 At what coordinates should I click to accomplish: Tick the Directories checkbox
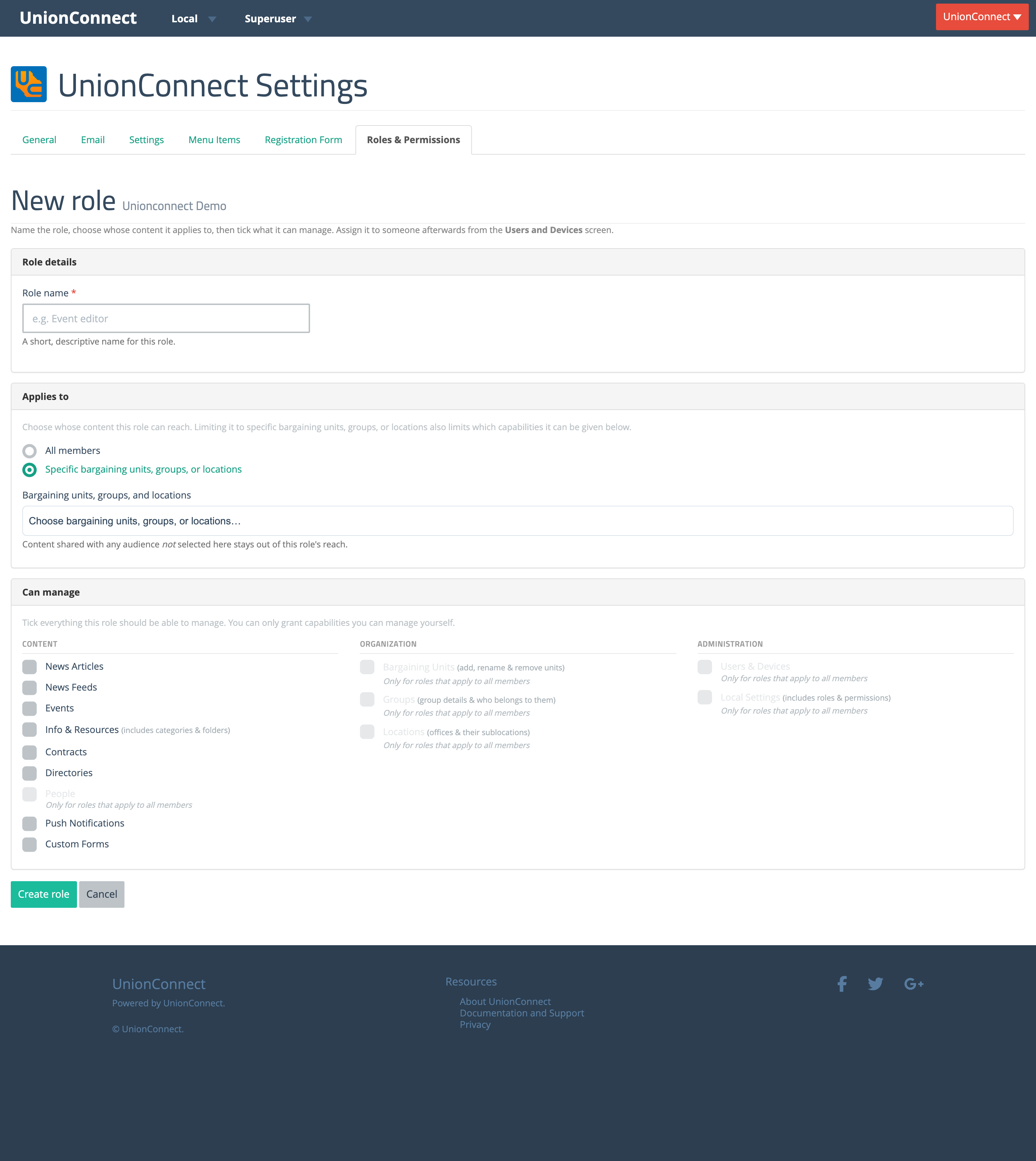[29, 773]
